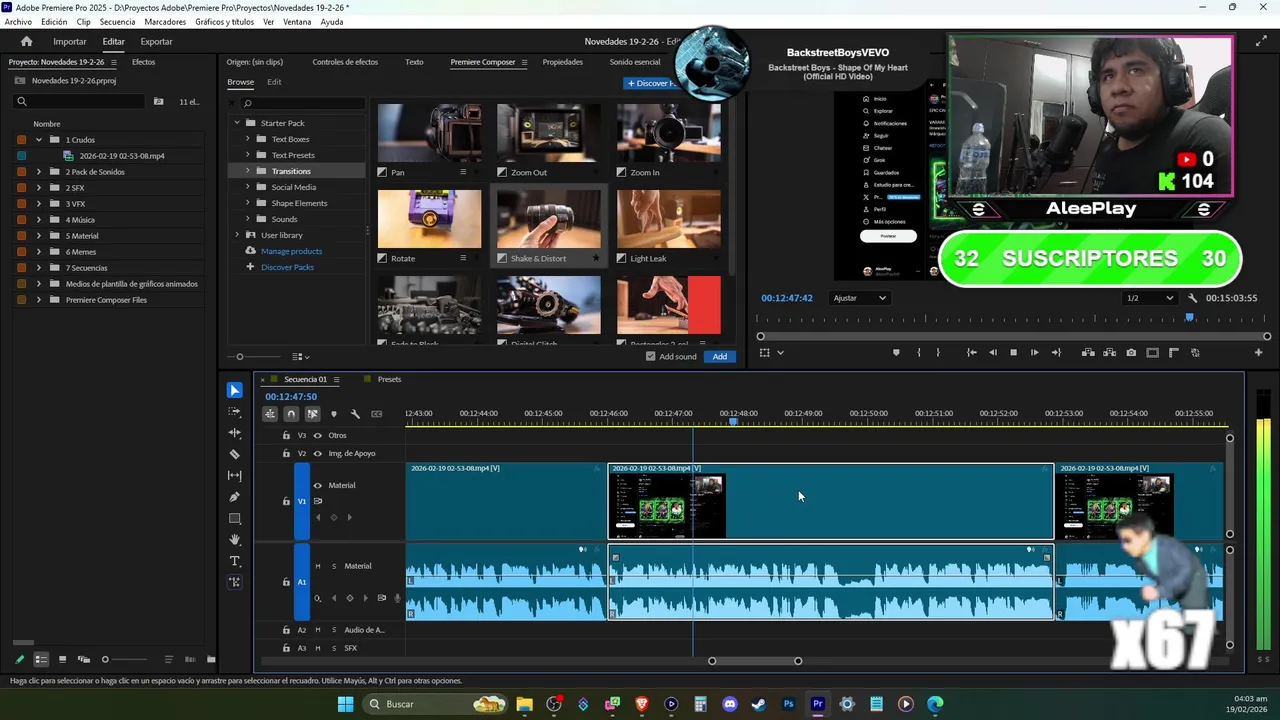The width and height of the screenshot is (1280, 720).
Task: Select the Track Select Forward tool
Action: pos(234,412)
